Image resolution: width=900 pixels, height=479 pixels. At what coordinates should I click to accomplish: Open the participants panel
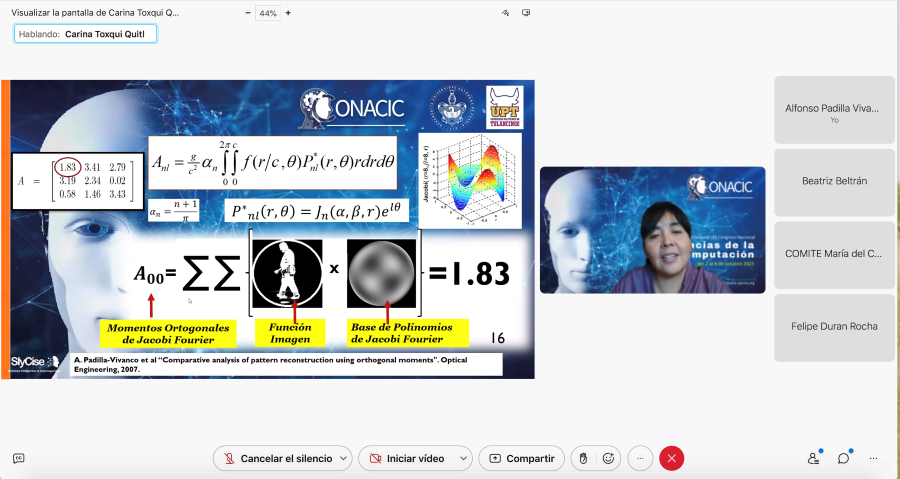(x=813, y=458)
